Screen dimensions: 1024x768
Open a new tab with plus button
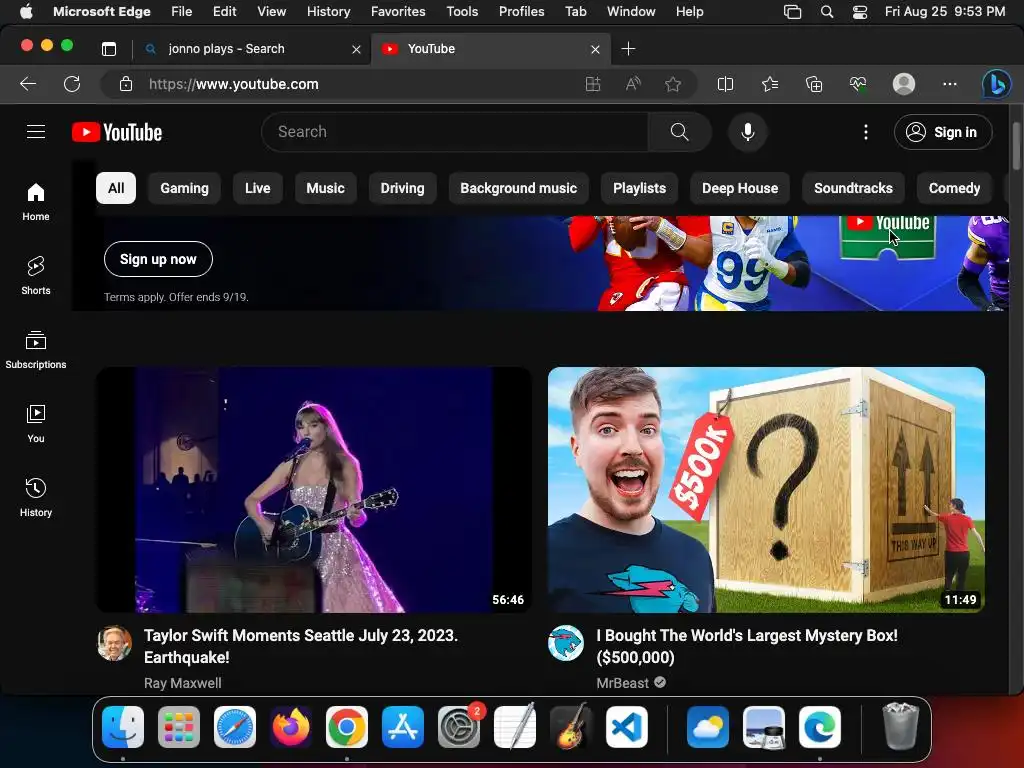[628, 49]
